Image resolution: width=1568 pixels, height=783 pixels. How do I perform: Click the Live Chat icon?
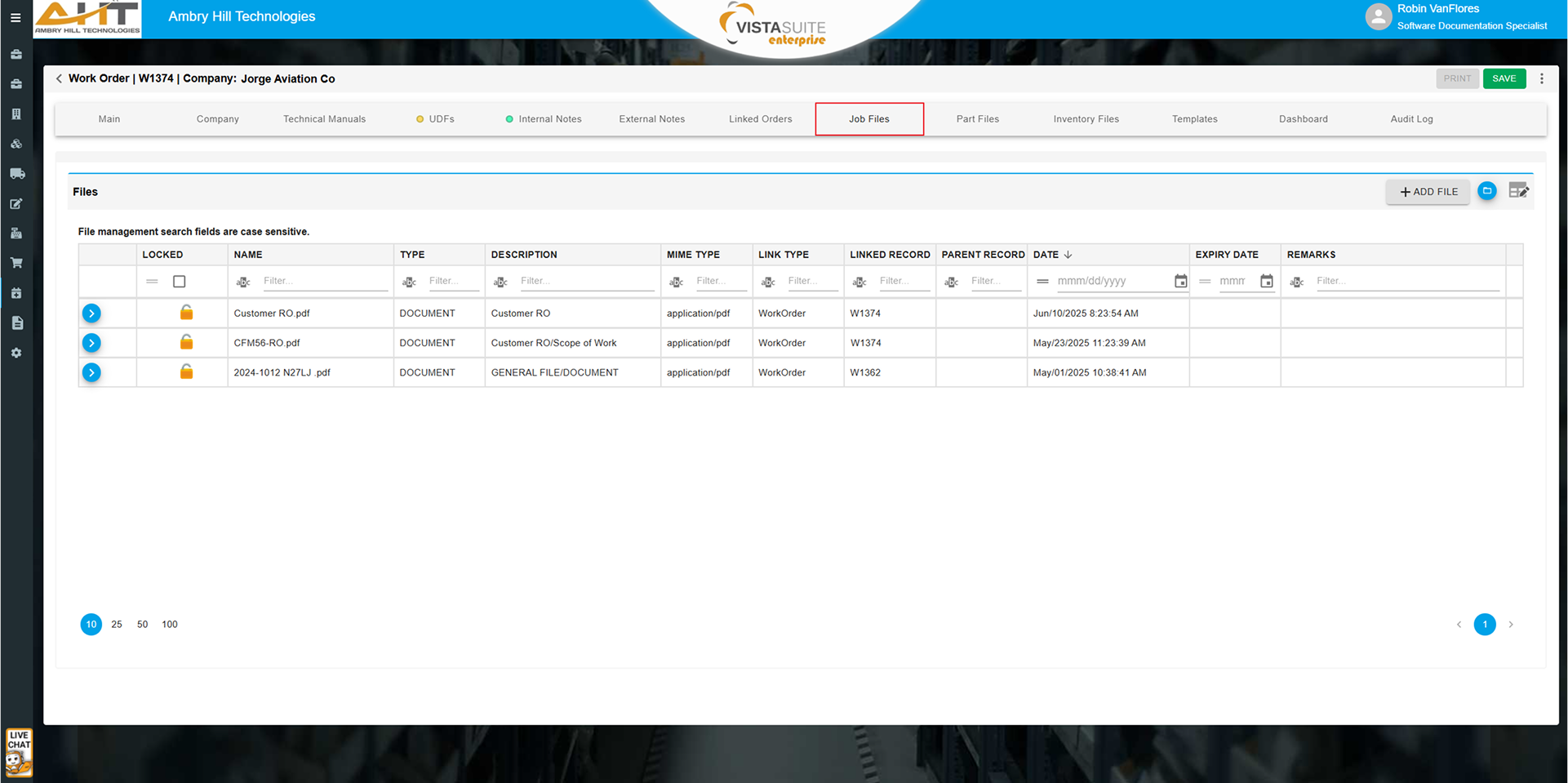19,752
